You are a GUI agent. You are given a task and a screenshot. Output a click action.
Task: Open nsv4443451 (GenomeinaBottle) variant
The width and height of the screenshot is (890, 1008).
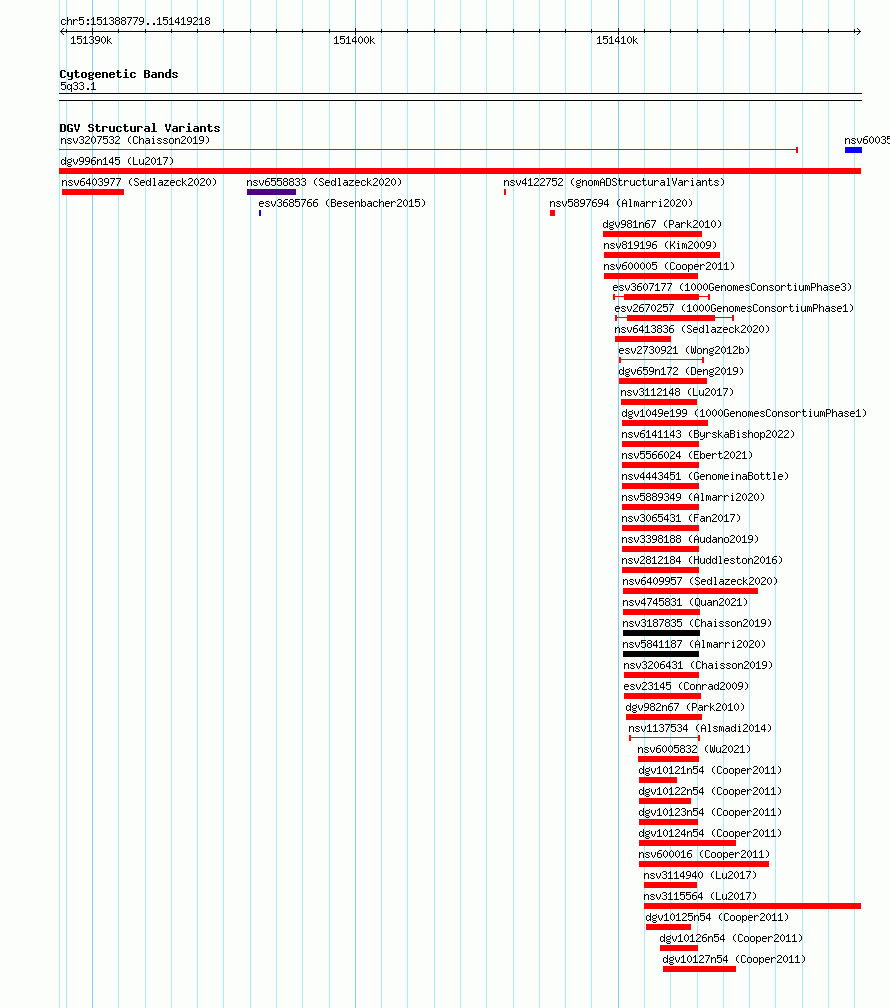(705, 476)
